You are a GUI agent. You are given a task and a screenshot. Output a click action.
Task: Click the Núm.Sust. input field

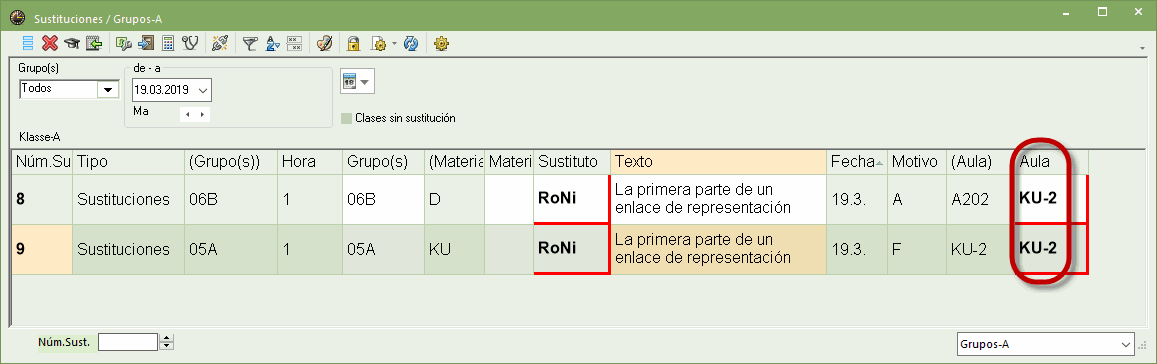[x=128, y=342]
